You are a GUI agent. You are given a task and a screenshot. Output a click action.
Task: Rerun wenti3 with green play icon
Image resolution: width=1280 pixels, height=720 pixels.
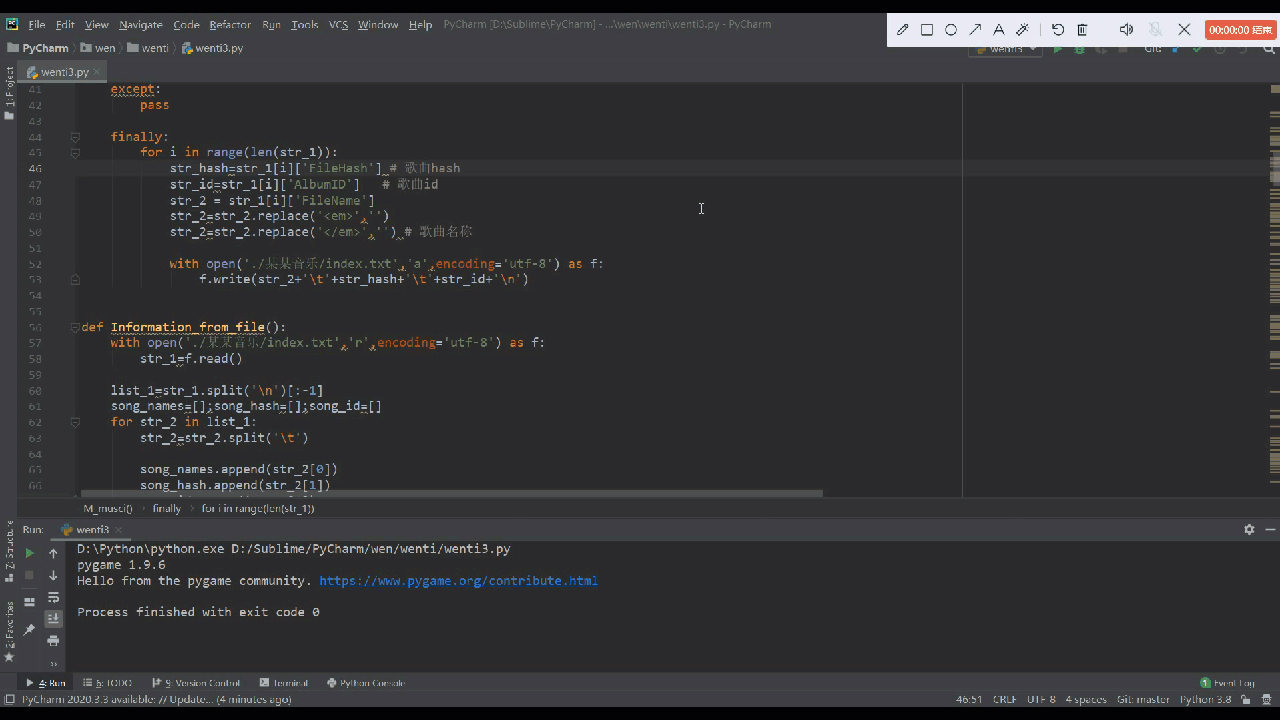pos(29,553)
